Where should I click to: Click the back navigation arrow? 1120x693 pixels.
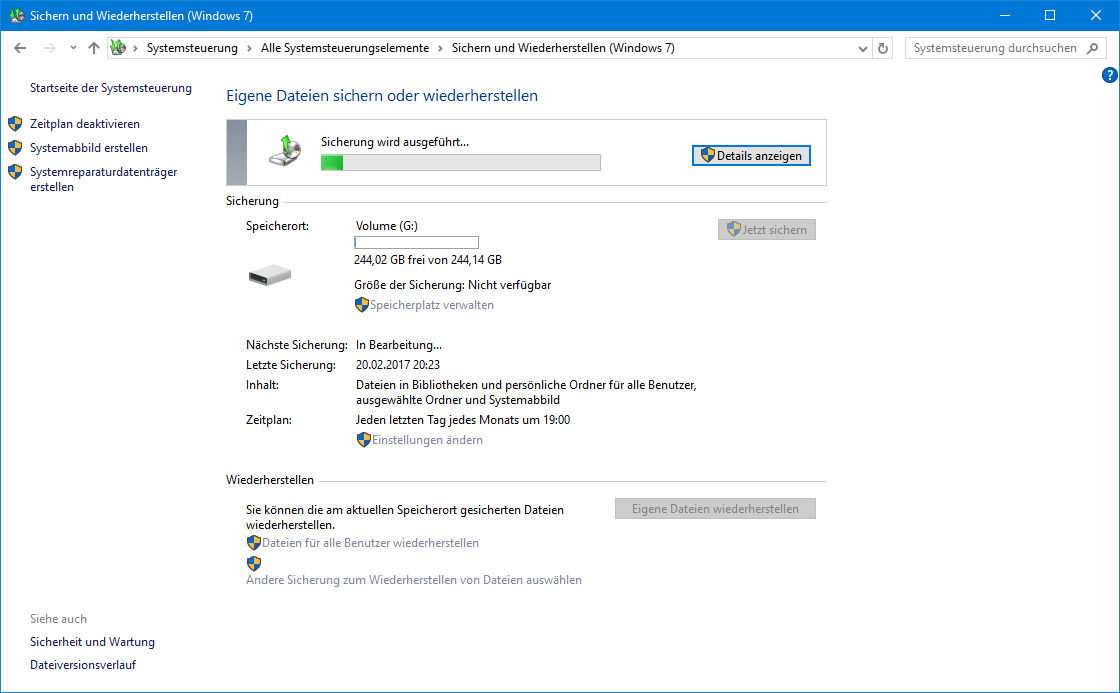pyautogui.click(x=20, y=48)
